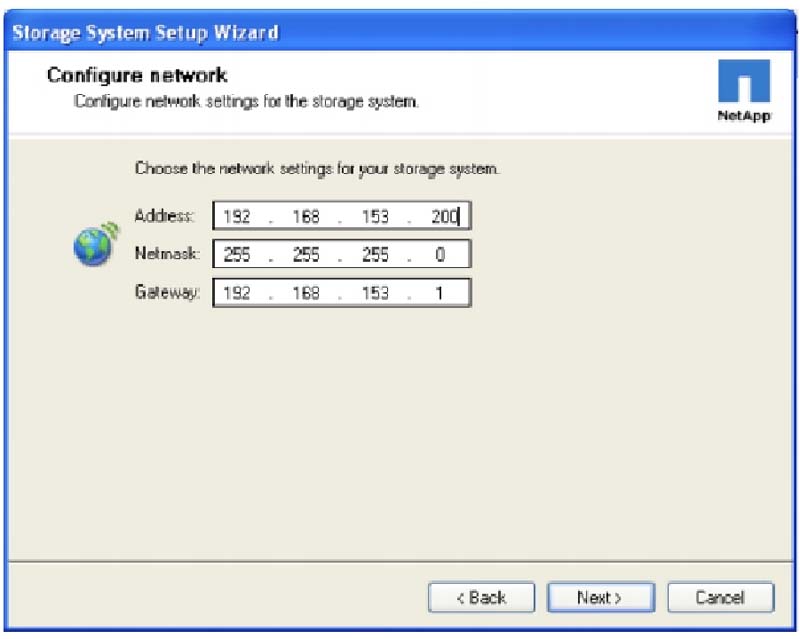800x639 pixels.
Task: Cancel the setup wizard
Action: pos(720,597)
